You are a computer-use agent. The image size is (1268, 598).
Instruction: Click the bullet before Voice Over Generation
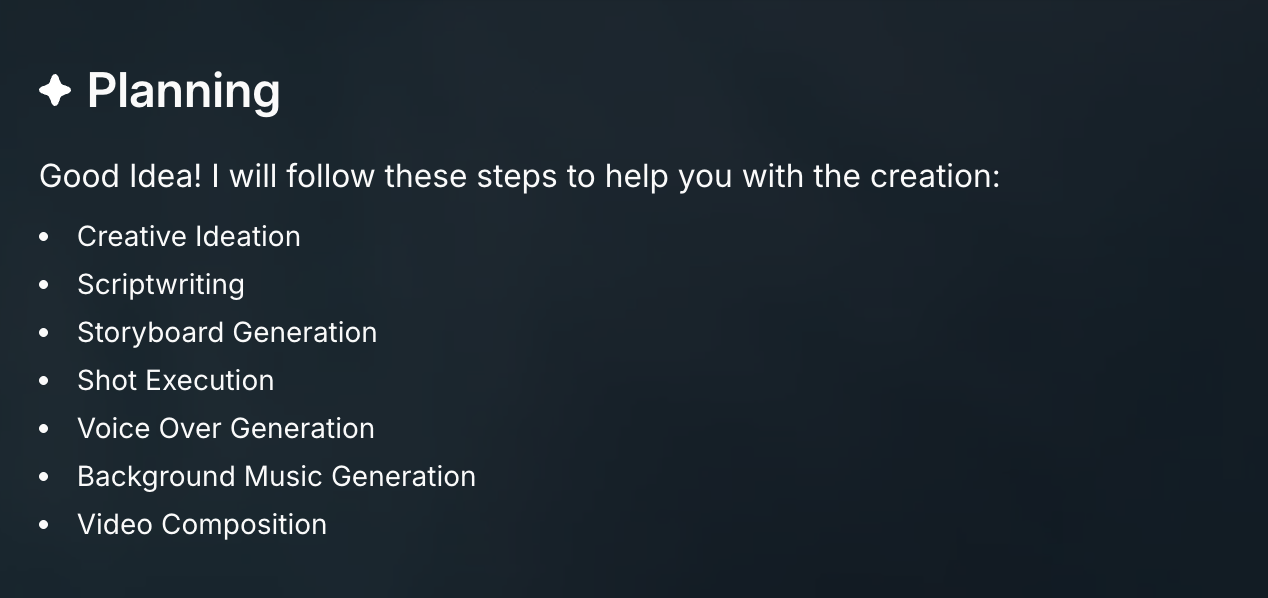tap(44, 429)
